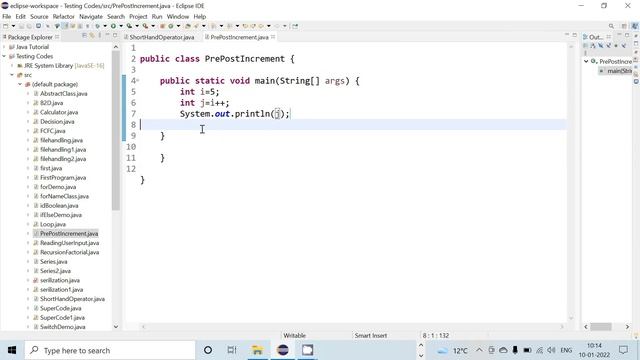The width and height of the screenshot is (640, 360).
Task: Click the Save toolbar icon
Action: pos(21,26)
